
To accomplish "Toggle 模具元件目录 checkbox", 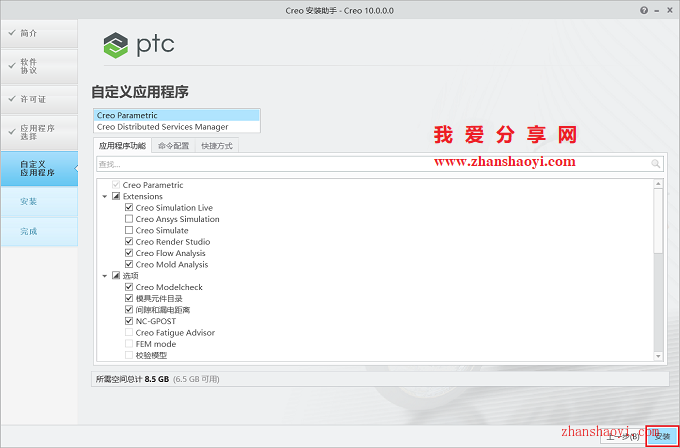I will (129, 298).
